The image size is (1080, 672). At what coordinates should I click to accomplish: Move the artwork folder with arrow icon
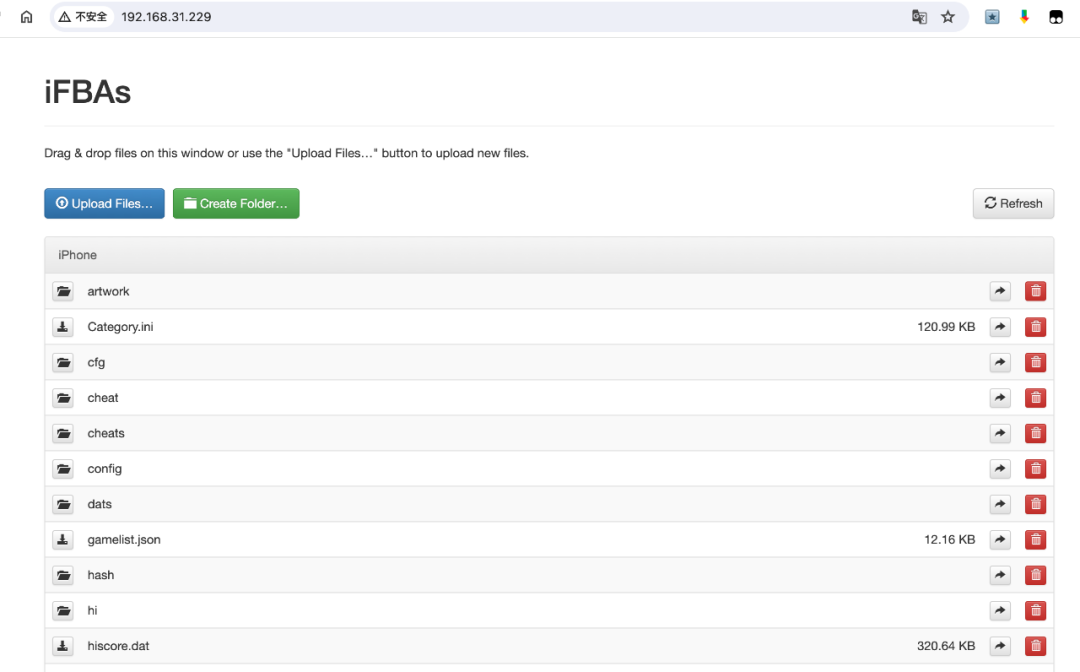1000,291
